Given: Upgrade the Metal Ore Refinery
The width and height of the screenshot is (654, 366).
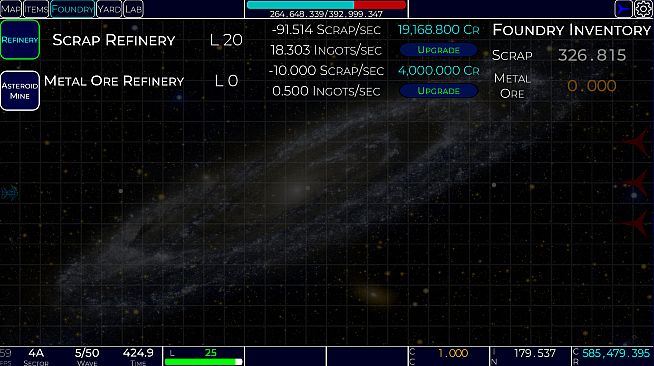Looking at the screenshot, I should click(x=438, y=91).
